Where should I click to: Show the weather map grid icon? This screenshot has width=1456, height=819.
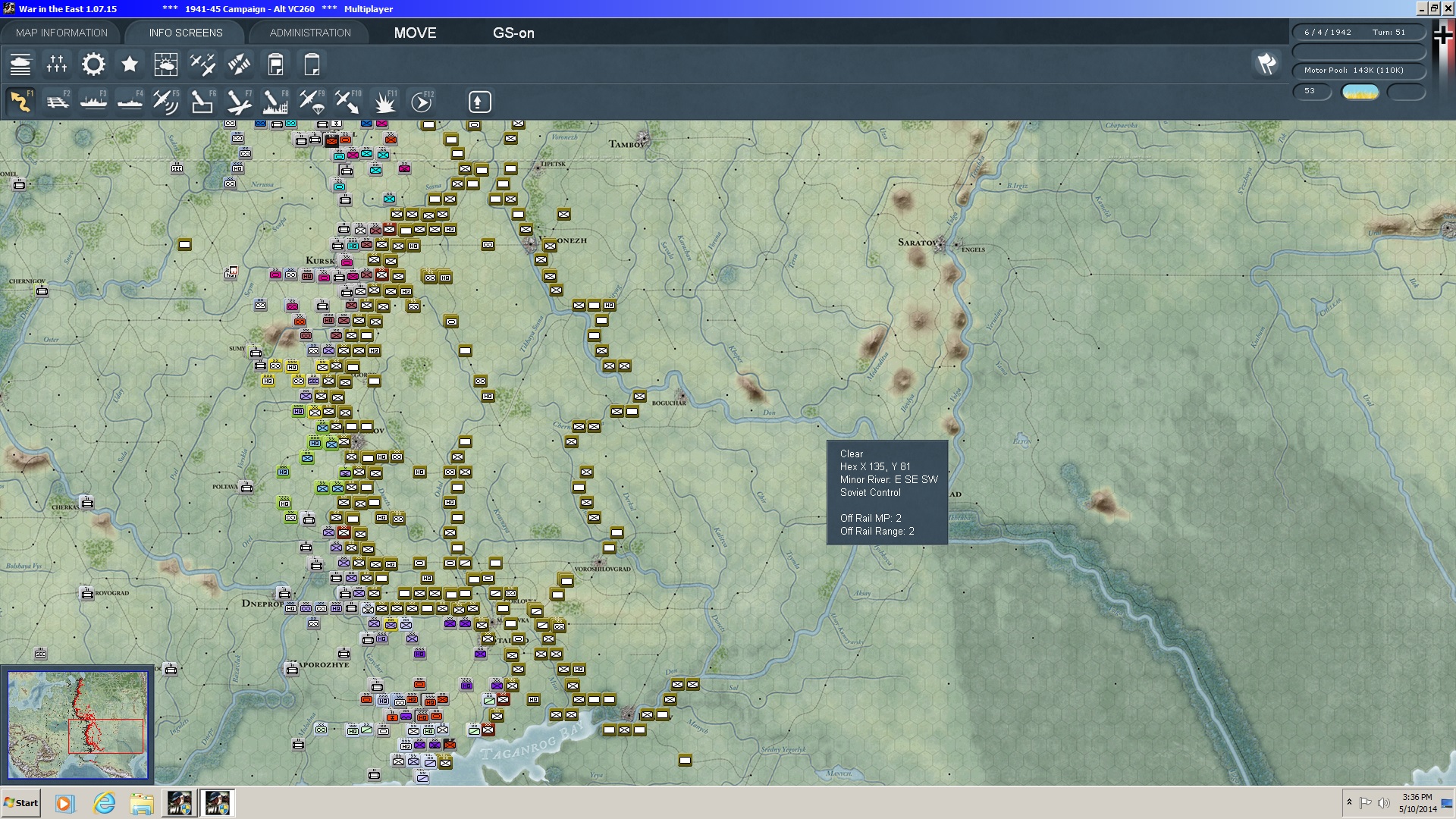166,64
